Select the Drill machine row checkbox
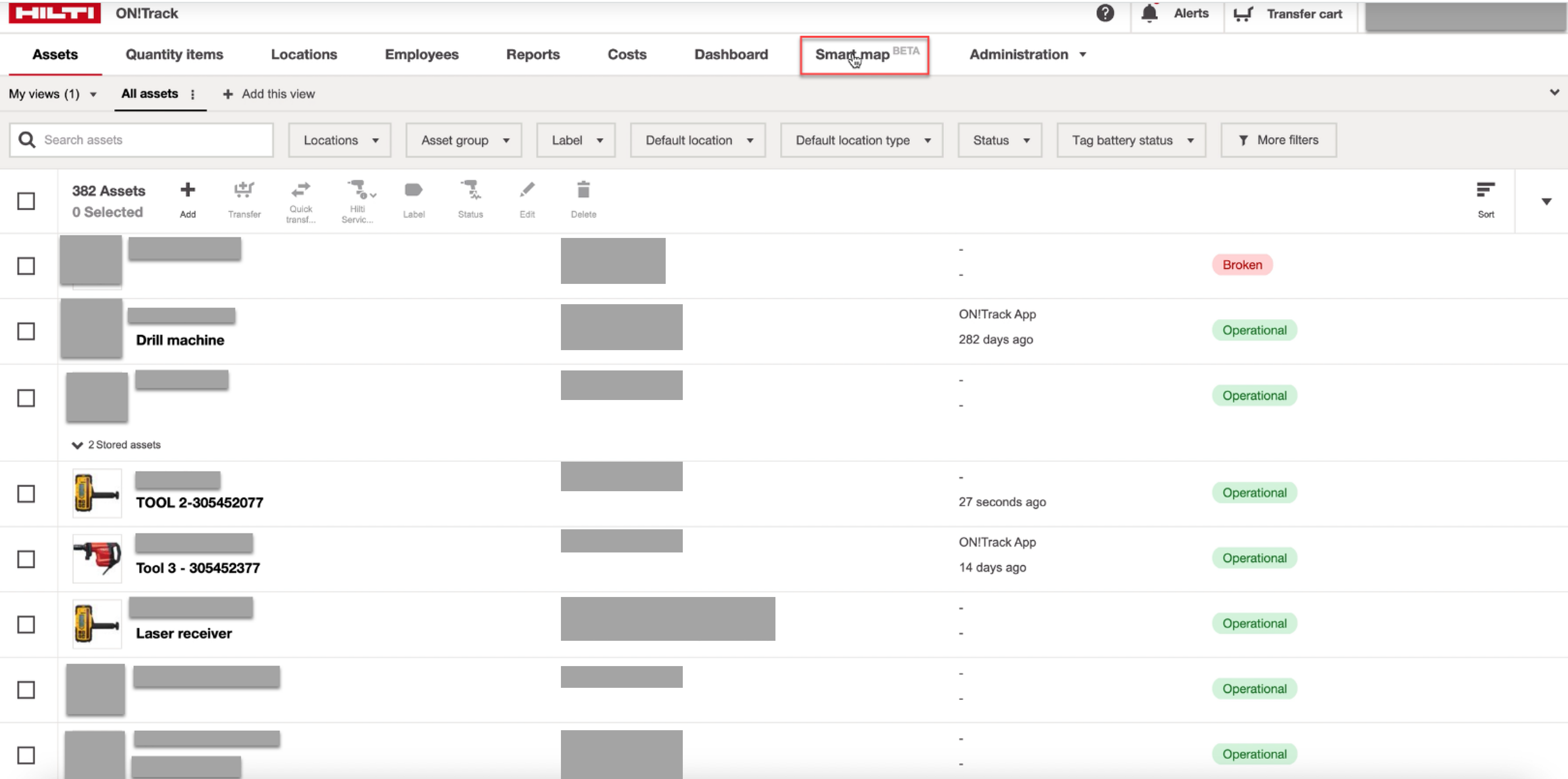1568x779 pixels. click(26, 331)
